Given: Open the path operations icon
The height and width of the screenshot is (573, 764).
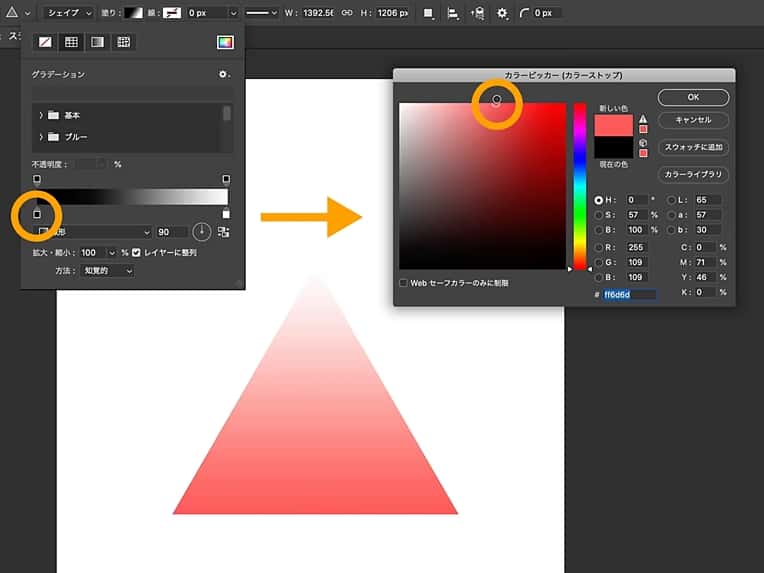Looking at the screenshot, I should click(x=428, y=13).
